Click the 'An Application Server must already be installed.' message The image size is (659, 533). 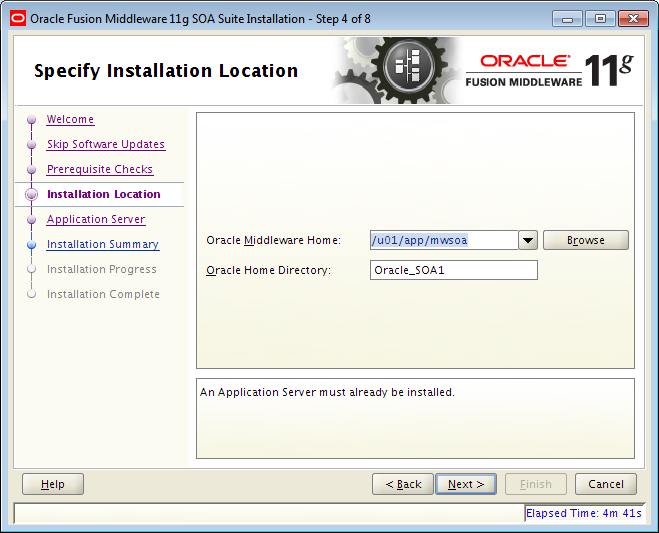(x=327, y=392)
